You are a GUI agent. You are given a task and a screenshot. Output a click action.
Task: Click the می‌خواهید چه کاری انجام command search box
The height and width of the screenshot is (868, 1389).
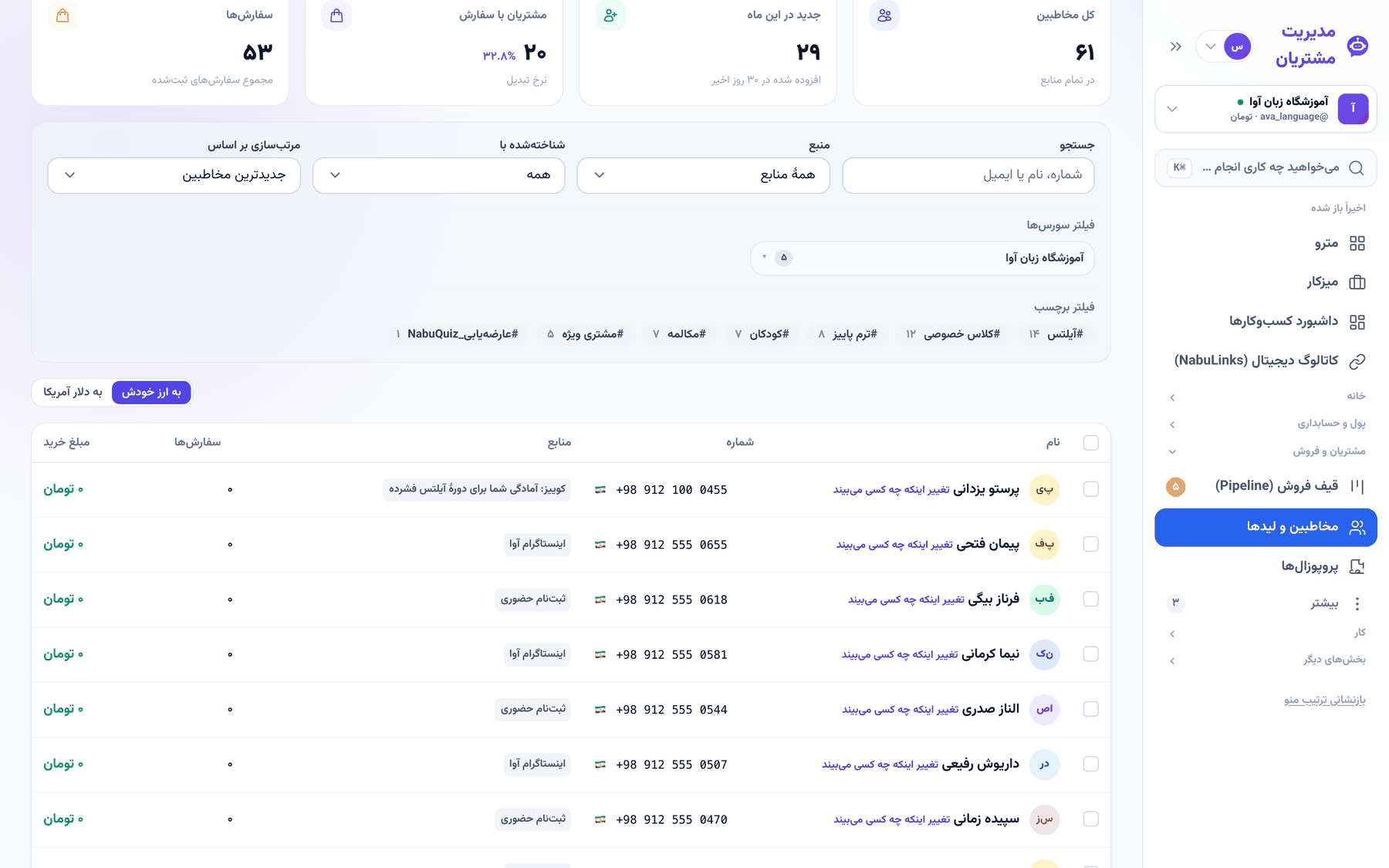[1266, 167]
